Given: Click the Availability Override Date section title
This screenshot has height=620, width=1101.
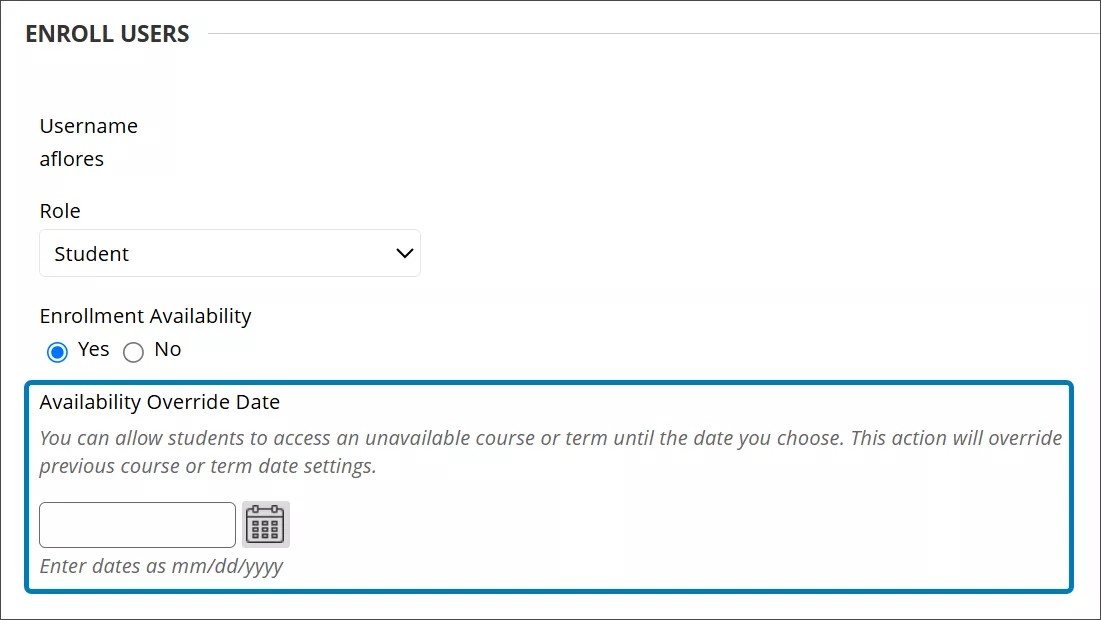Looking at the screenshot, I should click(161, 401).
